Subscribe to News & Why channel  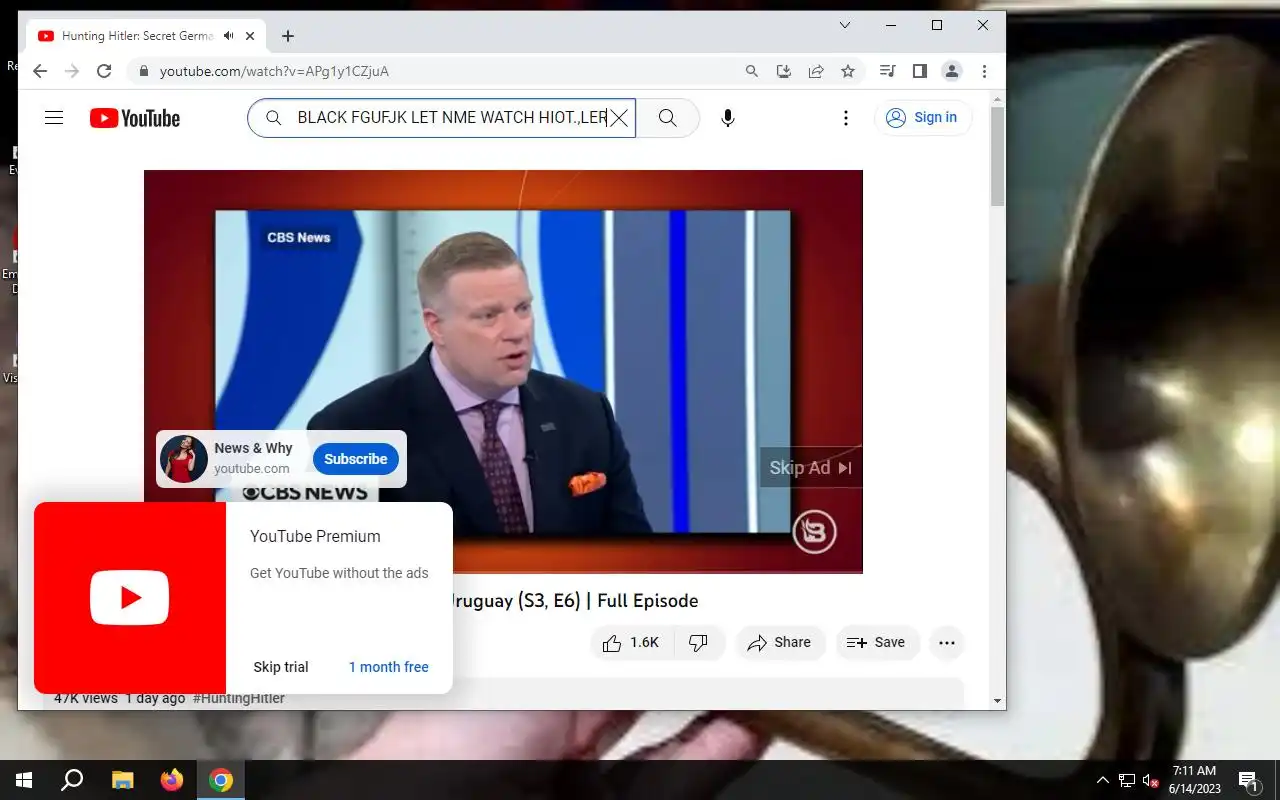pyautogui.click(x=355, y=459)
